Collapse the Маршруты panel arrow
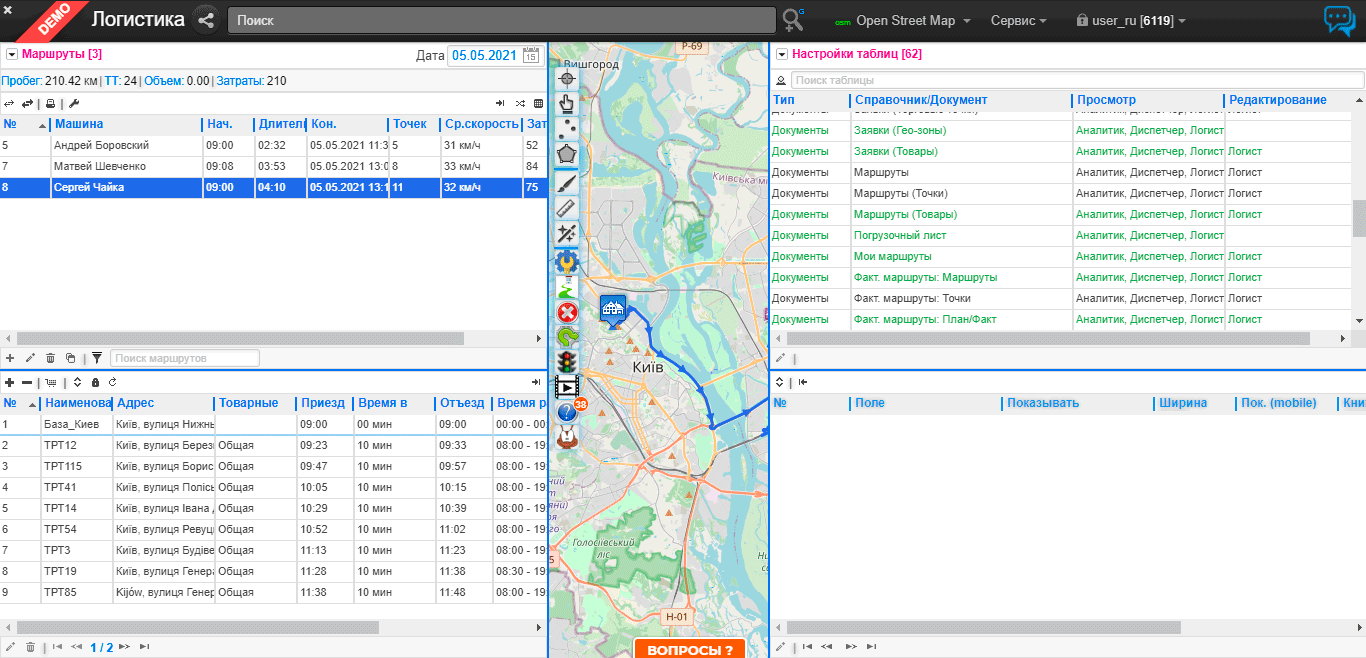1366x658 pixels. pyautogui.click(x=12, y=54)
